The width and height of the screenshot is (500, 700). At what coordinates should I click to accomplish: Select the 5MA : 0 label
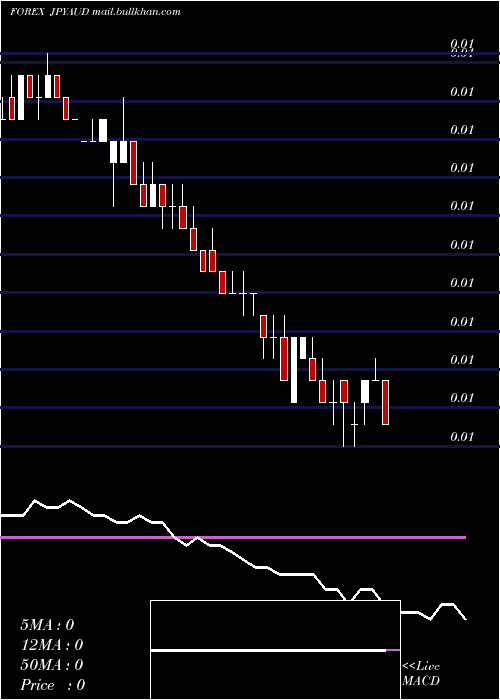tap(47, 625)
